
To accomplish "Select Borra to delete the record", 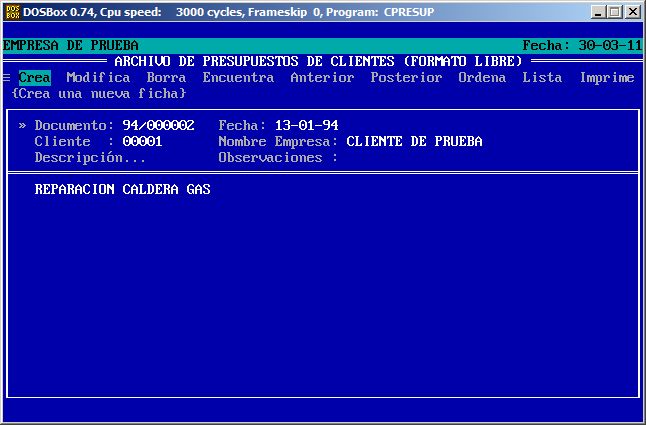I will point(166,78).
